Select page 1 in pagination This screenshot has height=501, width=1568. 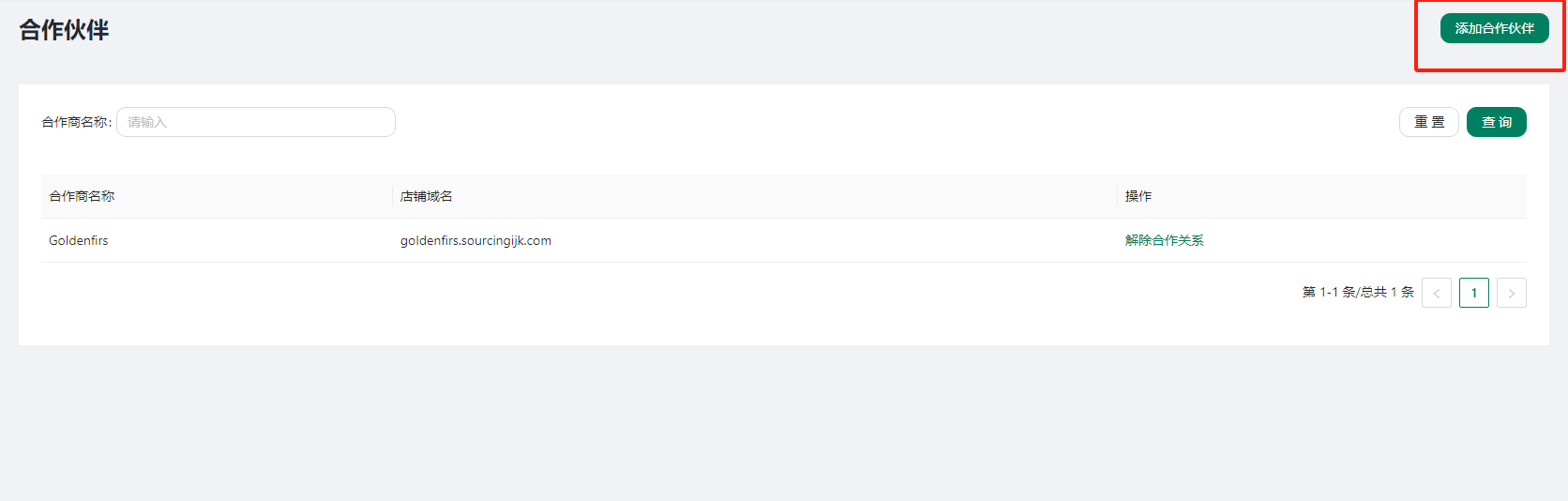point(1473,293)
